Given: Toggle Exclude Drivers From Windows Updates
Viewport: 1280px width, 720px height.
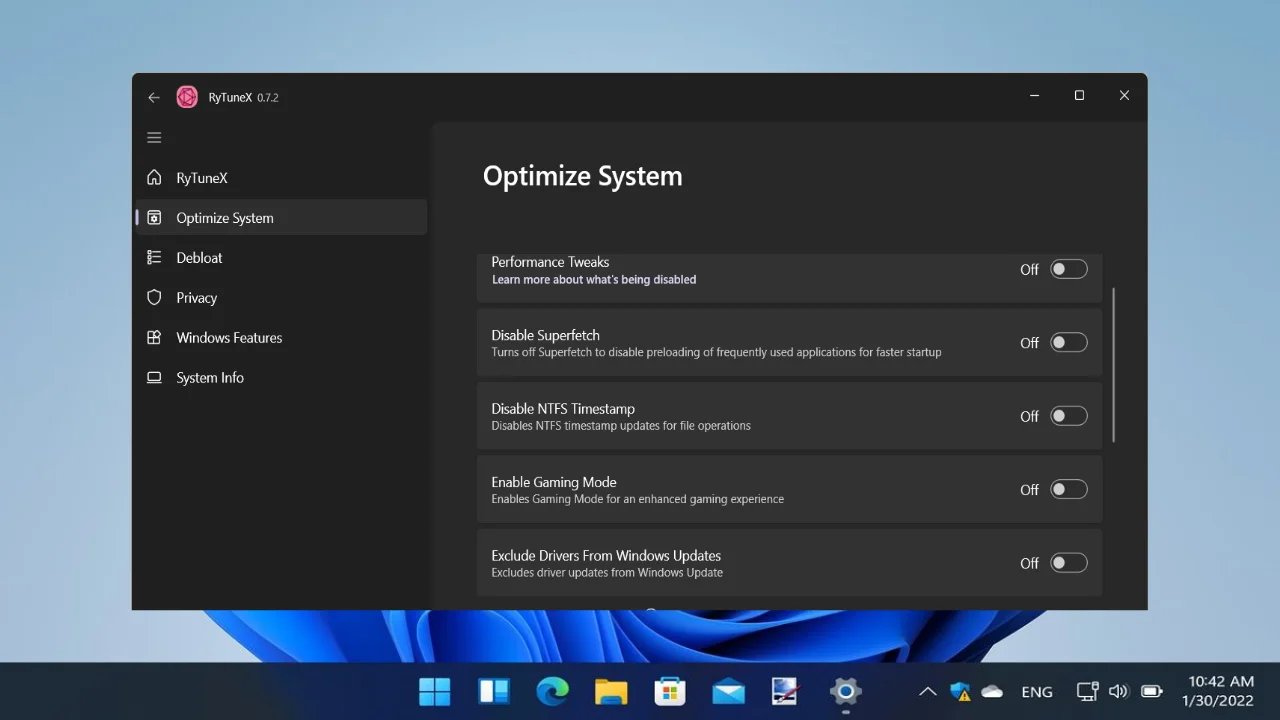Looking at the screenshot, I should point(1068,563).
